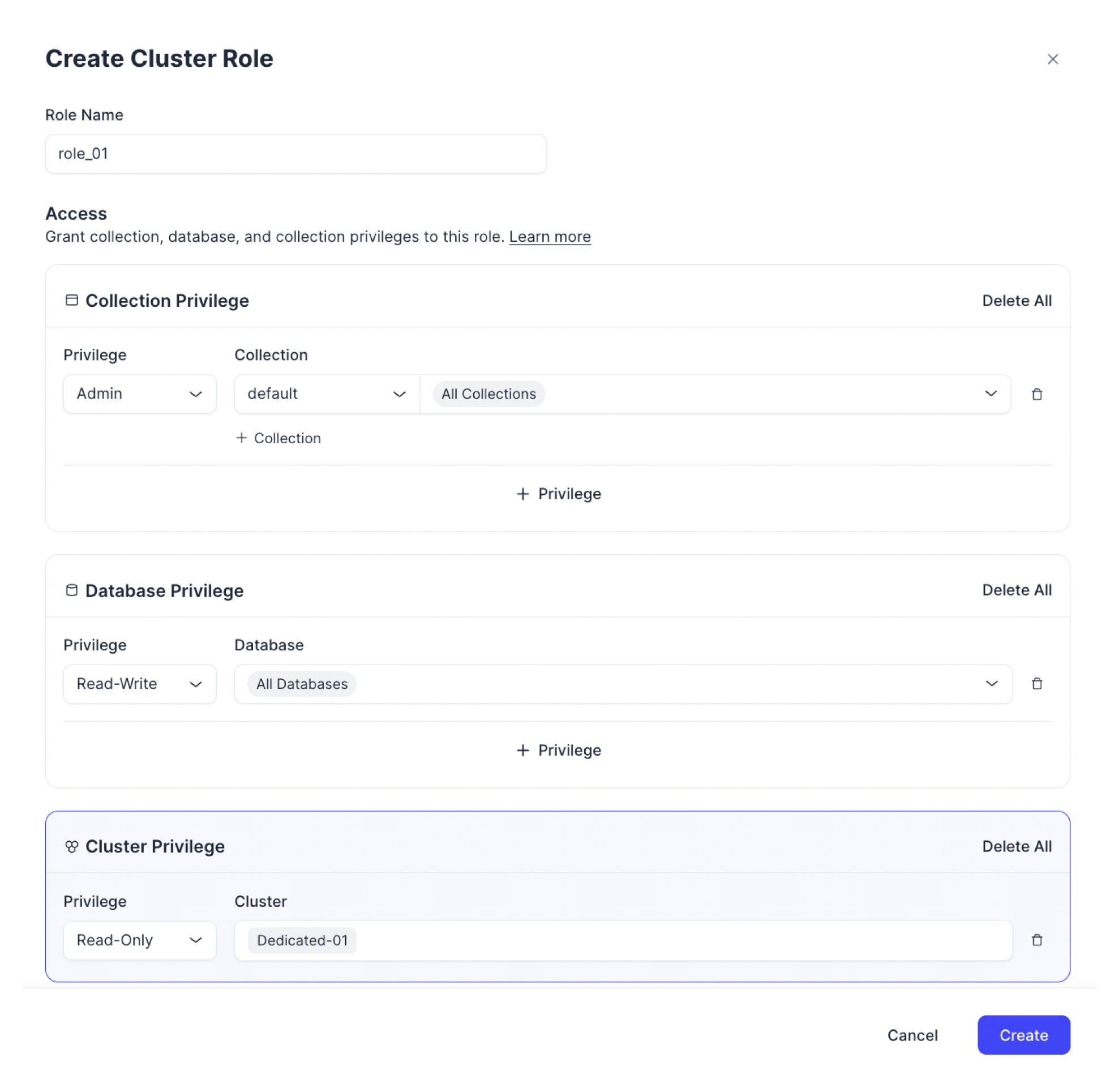Screen dimensions: 1119x1092
Task: Open the default database dropdown
Action: [328, 395]
